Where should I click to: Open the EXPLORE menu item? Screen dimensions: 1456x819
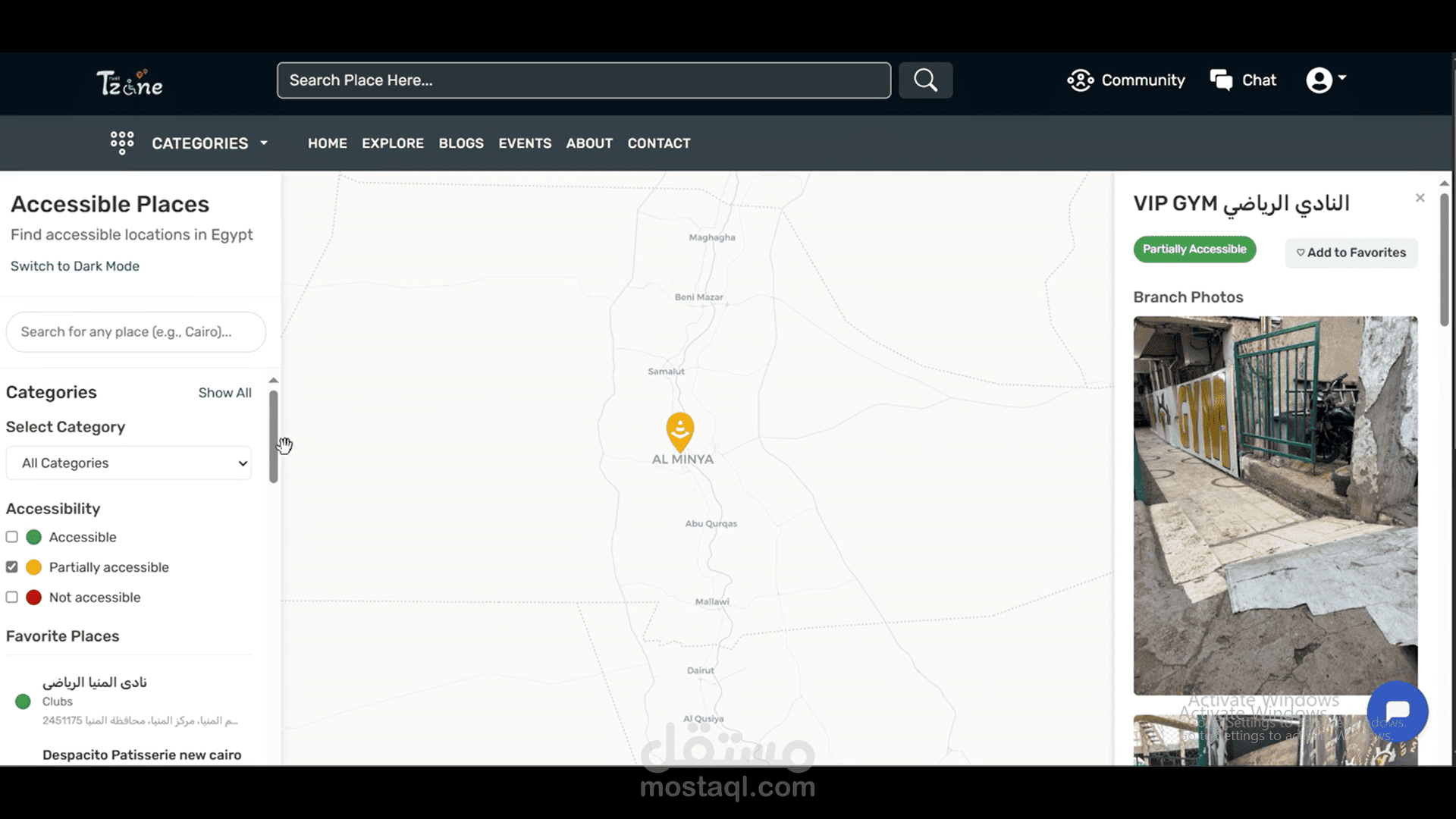[x=393, y=143]
